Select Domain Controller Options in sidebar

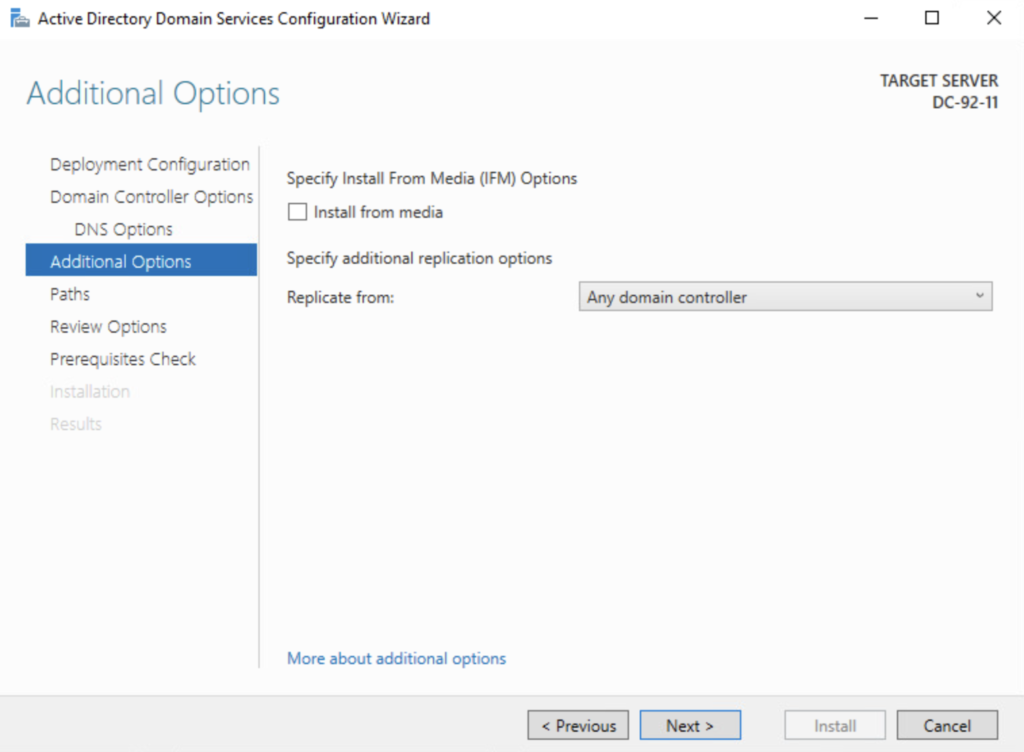pyautogui.click(x=151, y=197)
